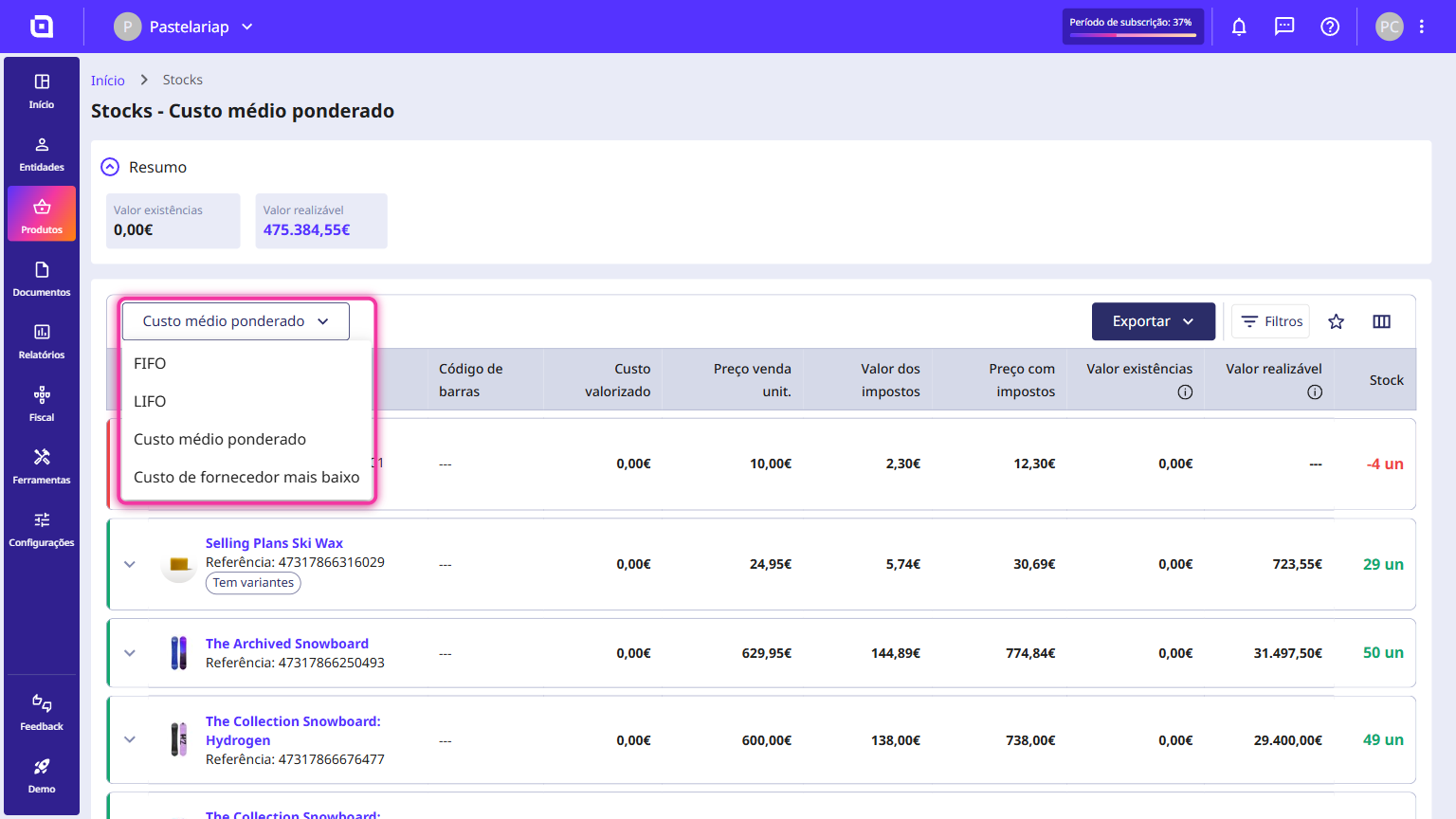
Task: Open Feedback in the sidebar
Action: pos(42,714)
